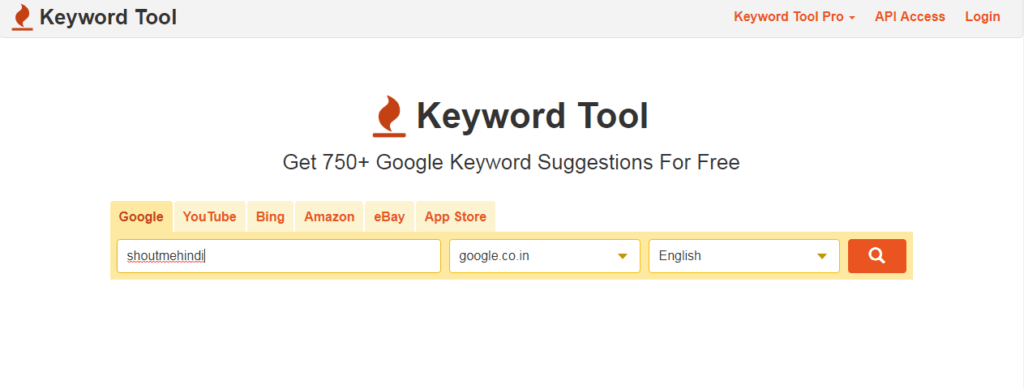The height and width of the screenshot is (389, 1024).
Task: Open the Keyword Tool Pro menu
Action: tap(794, 17)
